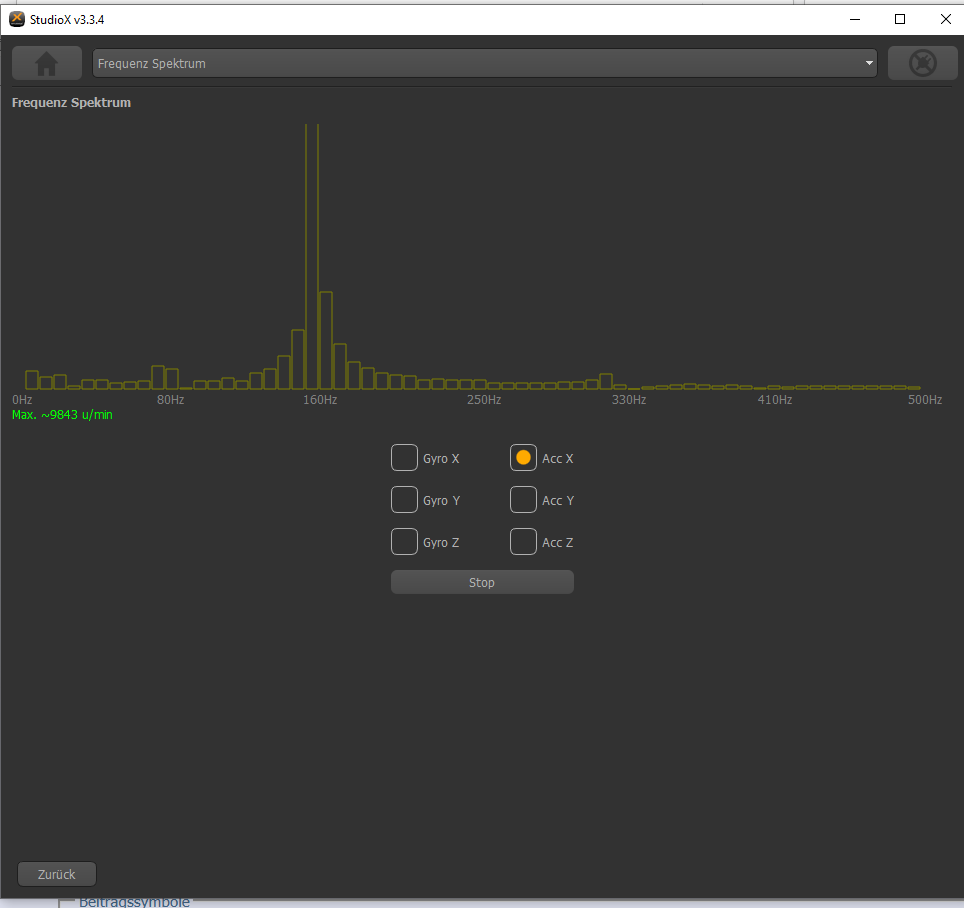The image size is (964, 908).
Task: Click the StudioX app icon in title bar
Action: 16,19
